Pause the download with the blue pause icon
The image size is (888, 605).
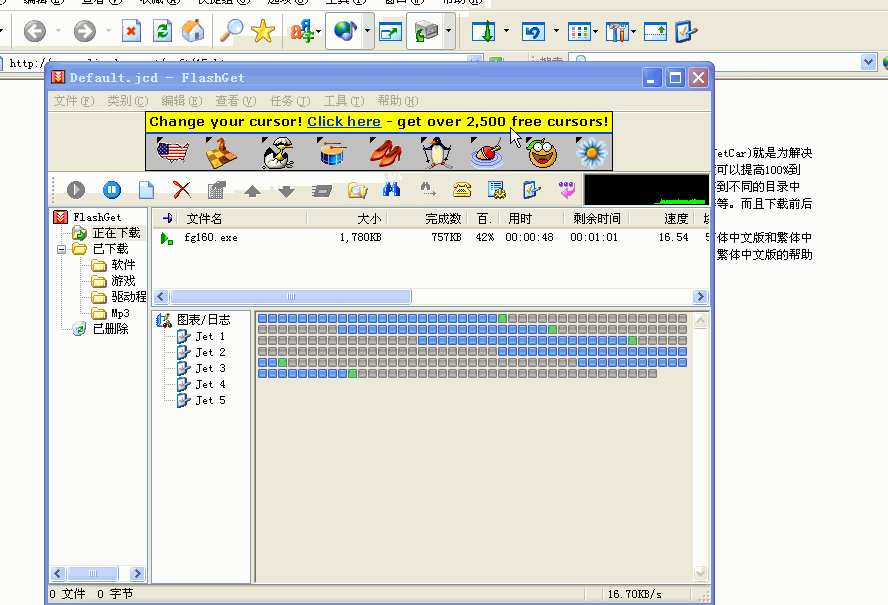click(x=112, y=190)
